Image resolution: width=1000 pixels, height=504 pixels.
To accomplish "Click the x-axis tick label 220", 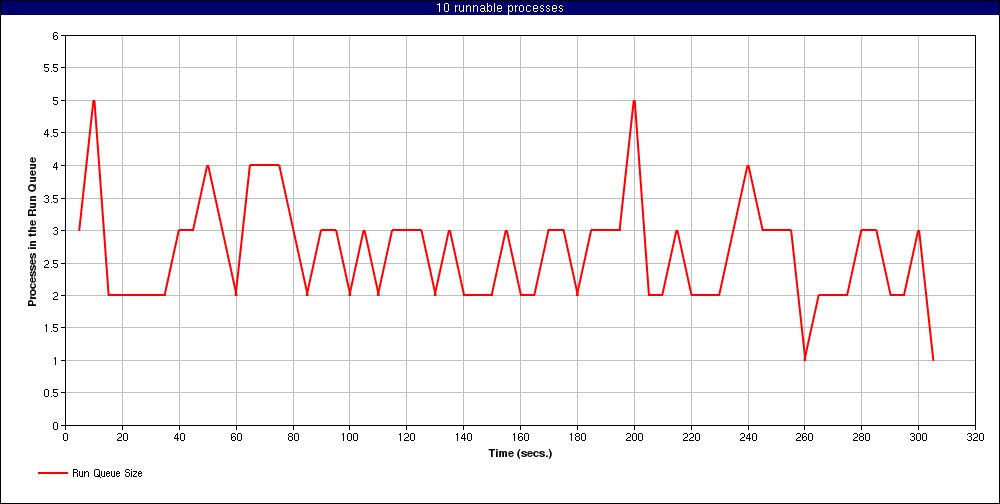I will 691,438.
